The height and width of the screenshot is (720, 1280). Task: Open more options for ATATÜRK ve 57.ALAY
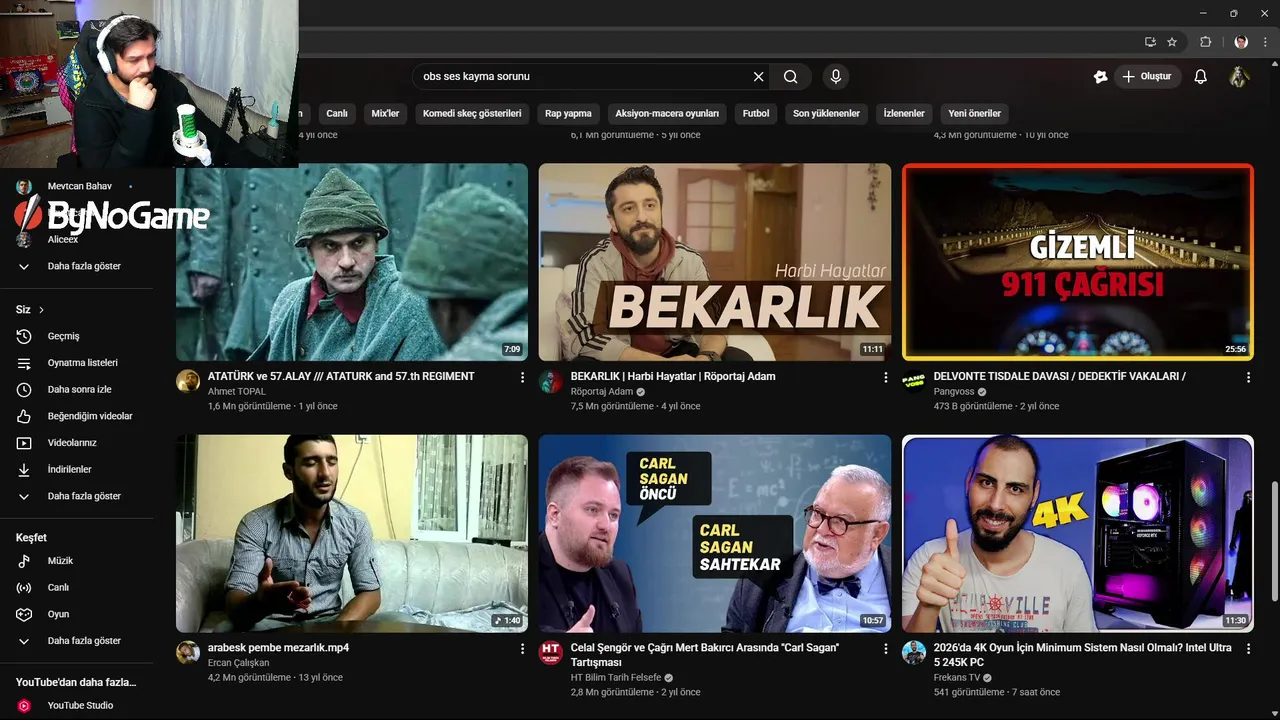pos(522,377)
